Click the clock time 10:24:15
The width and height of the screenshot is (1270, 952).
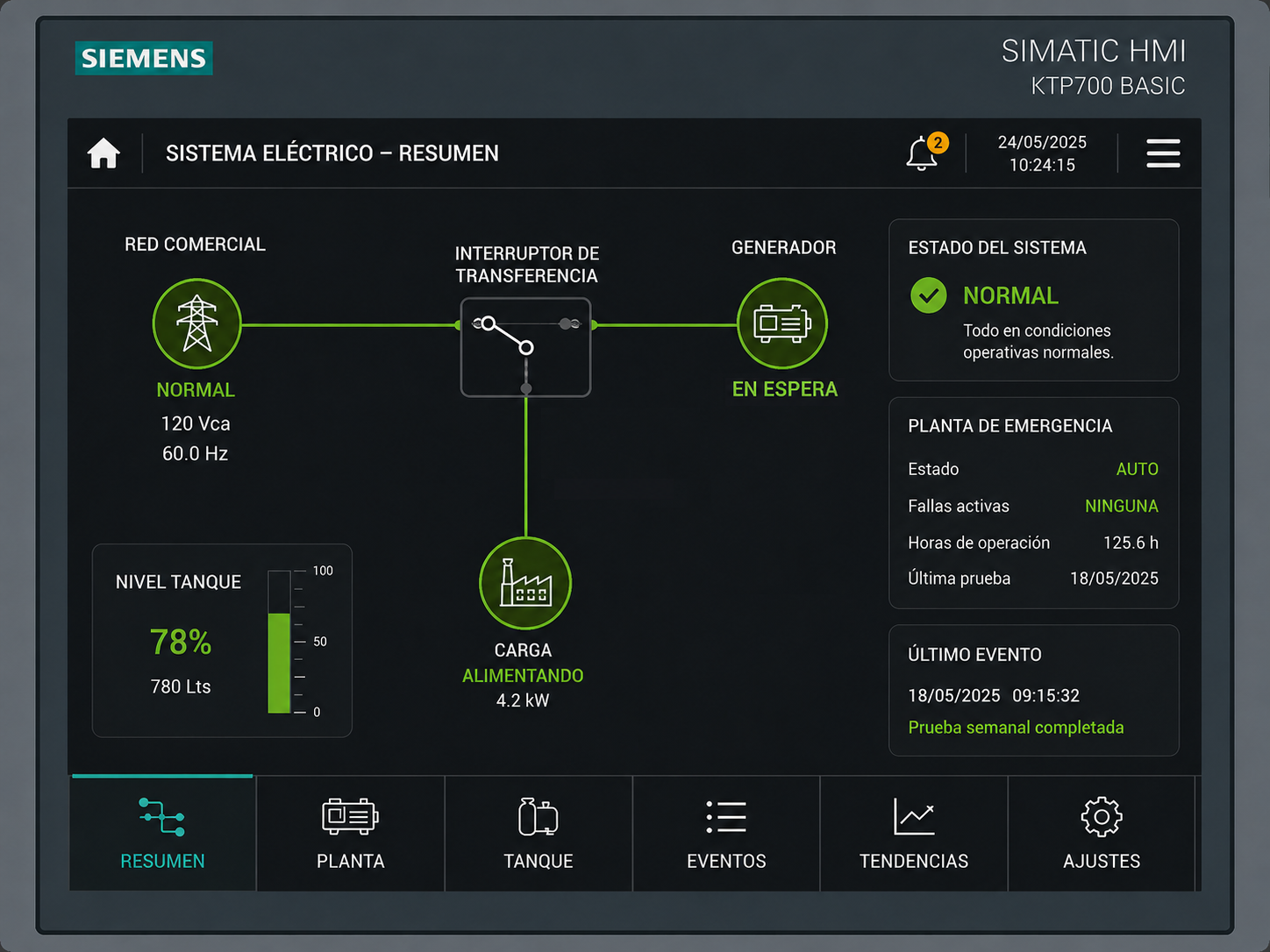point(1042,165)
